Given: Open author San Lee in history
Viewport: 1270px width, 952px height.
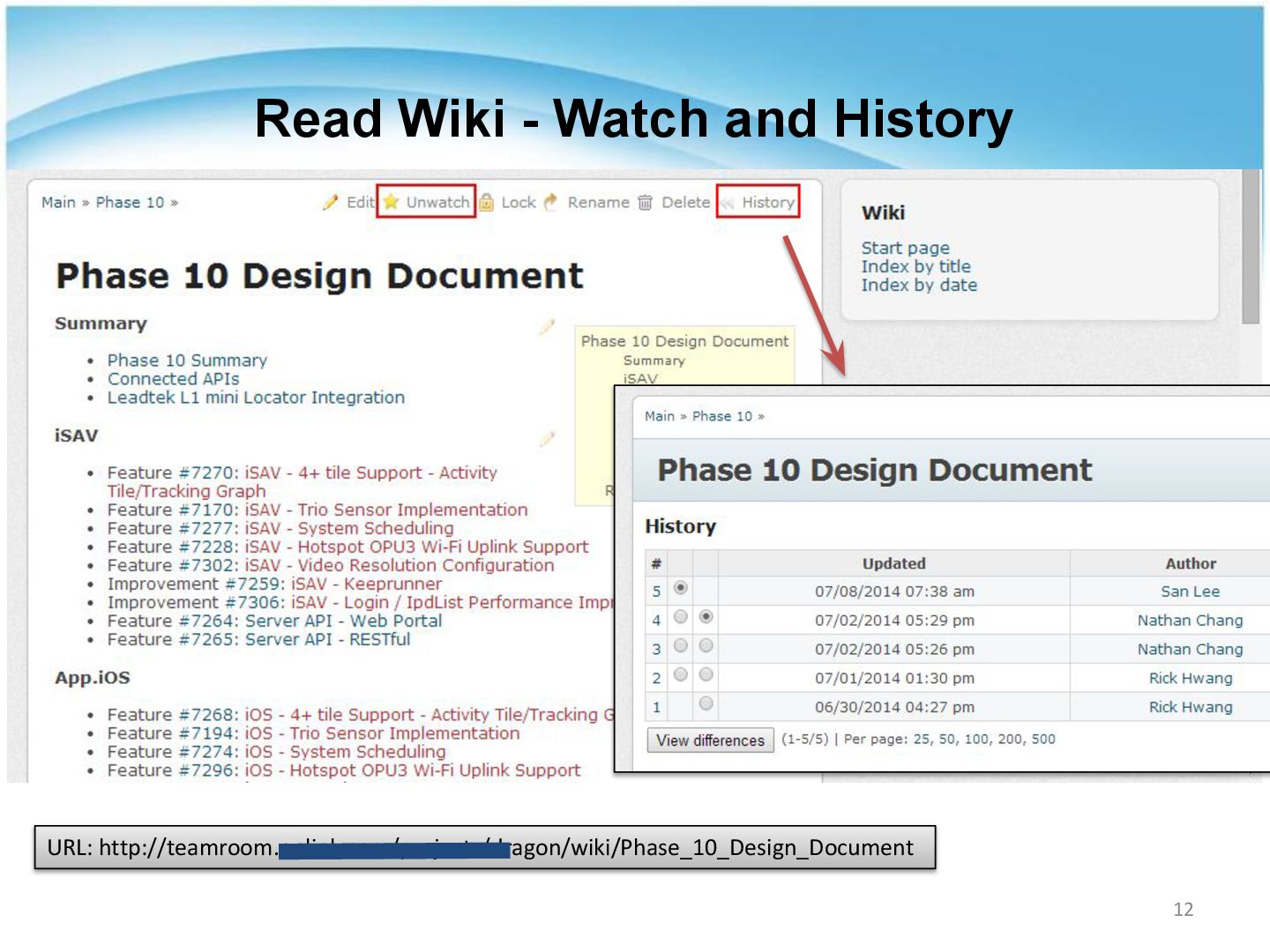Looking at the screenshot, I should click(x=1190, y=591).
